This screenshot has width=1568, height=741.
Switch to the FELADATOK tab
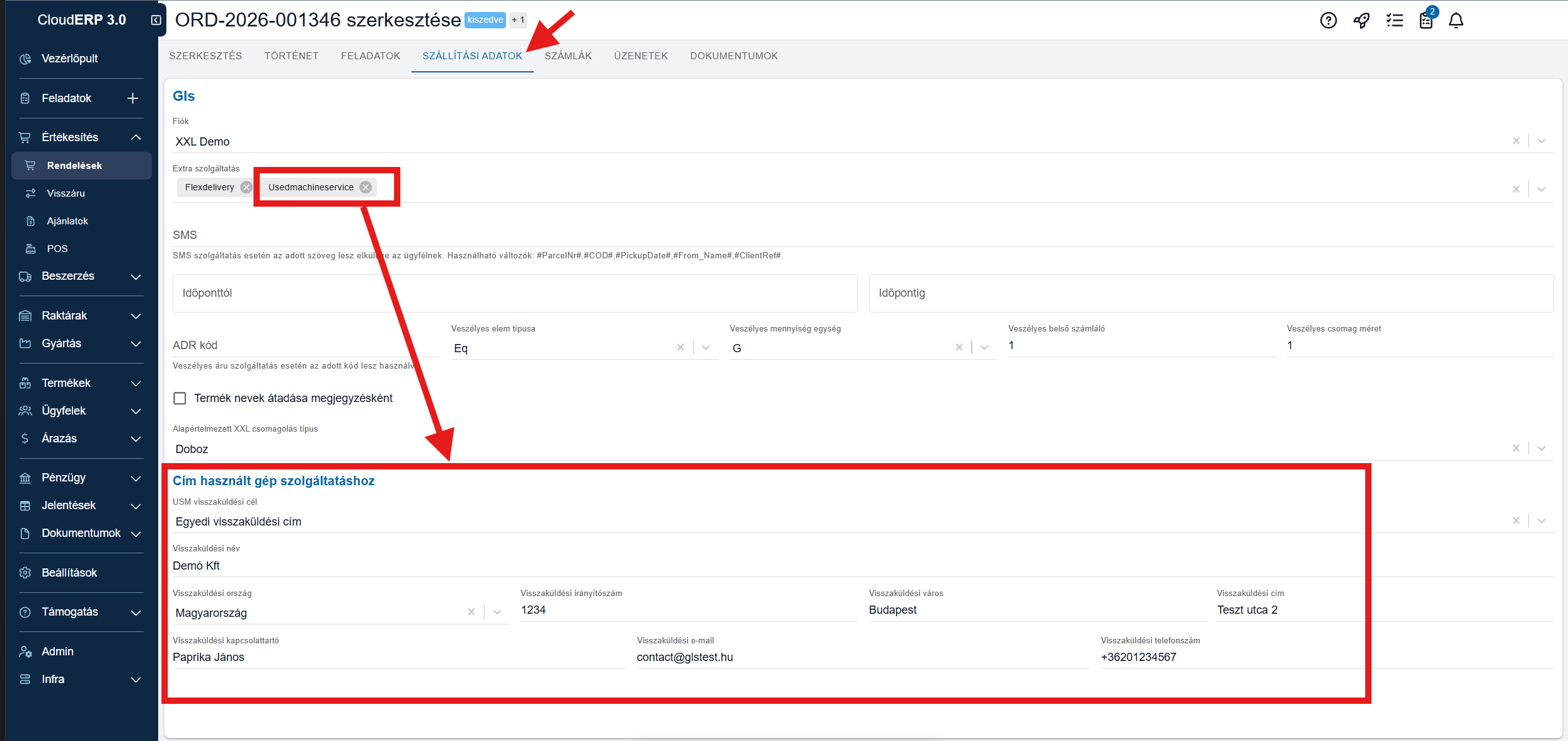click(x=371, y=56)
